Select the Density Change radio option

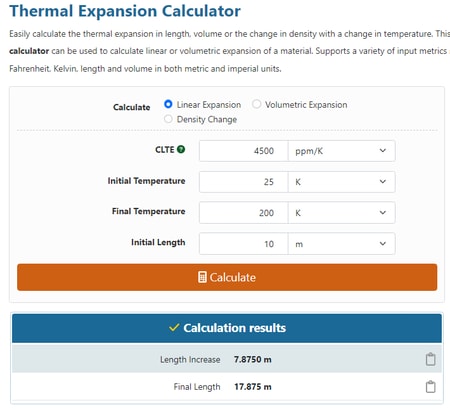tap(168, 119)
